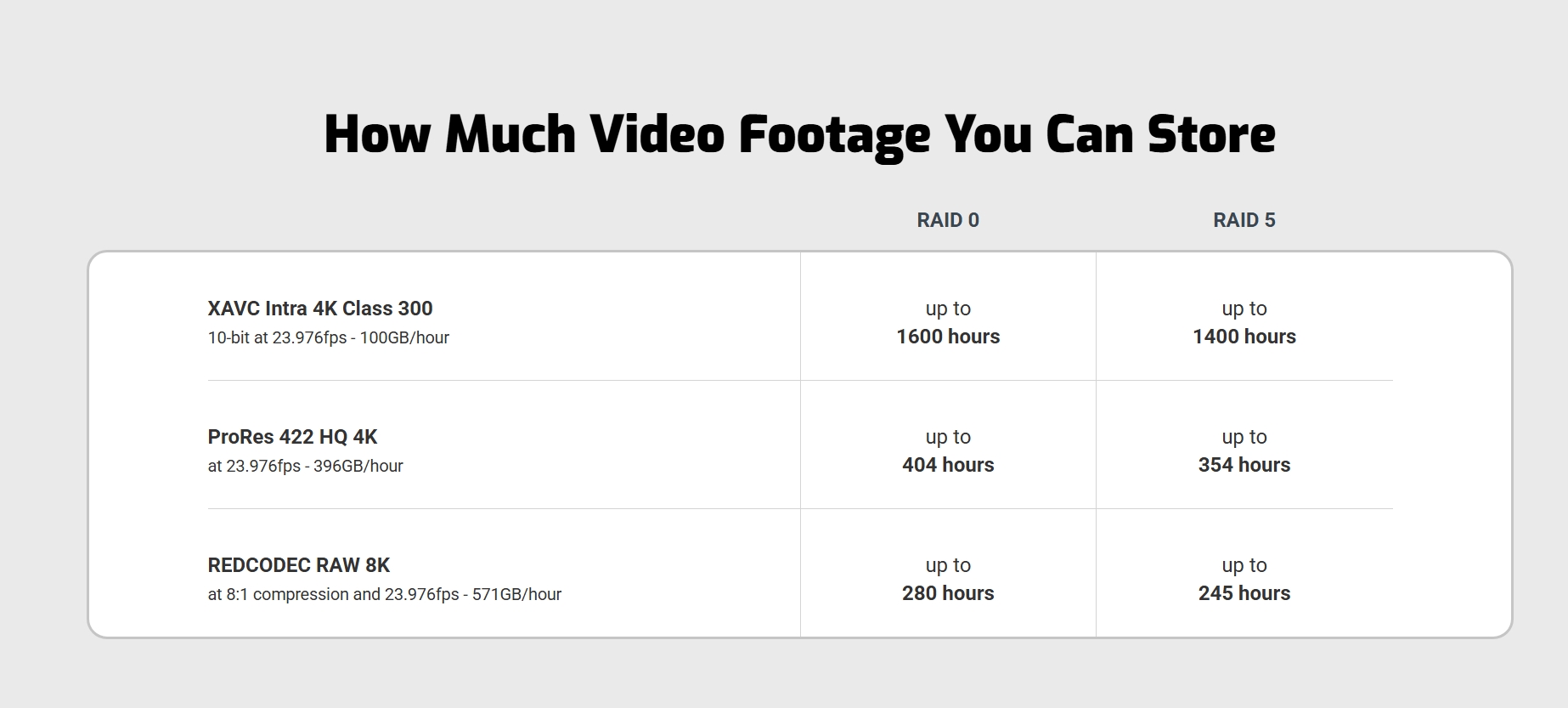
Task: Click 'up to' above 404 hours
Action: 948,437
